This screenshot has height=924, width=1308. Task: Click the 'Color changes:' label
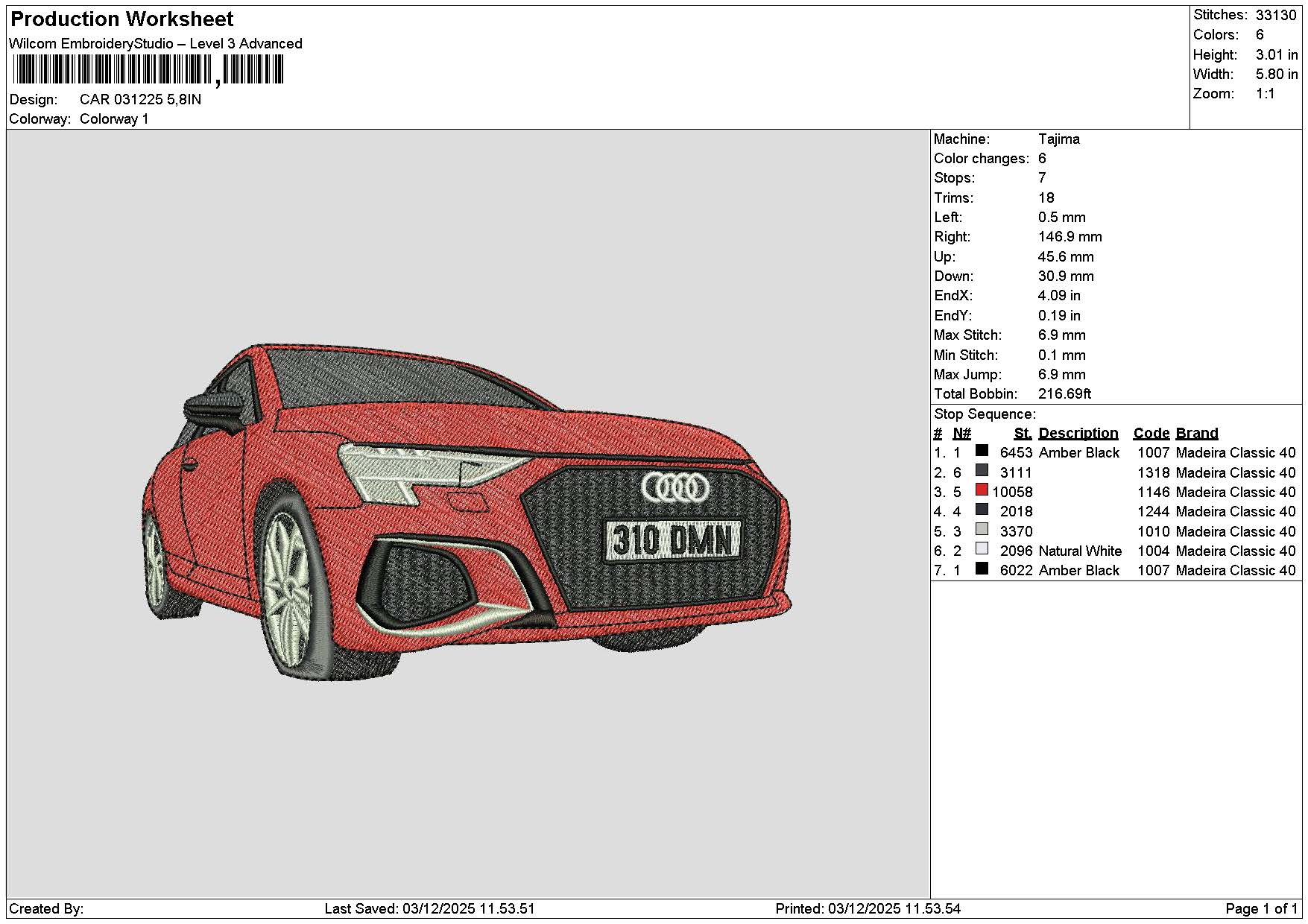(981, 158)
